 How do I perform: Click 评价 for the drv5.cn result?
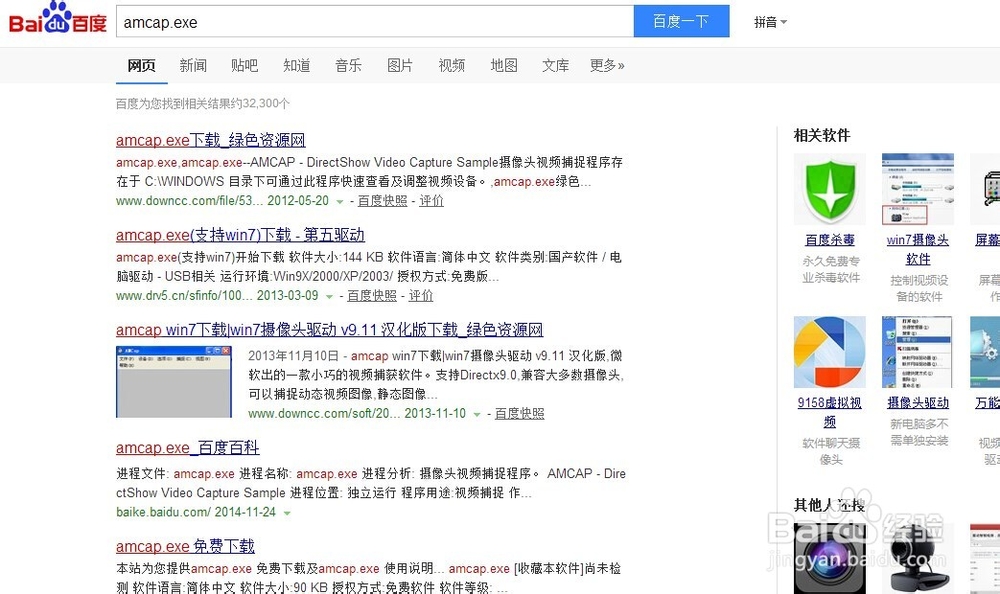[421, 295]
